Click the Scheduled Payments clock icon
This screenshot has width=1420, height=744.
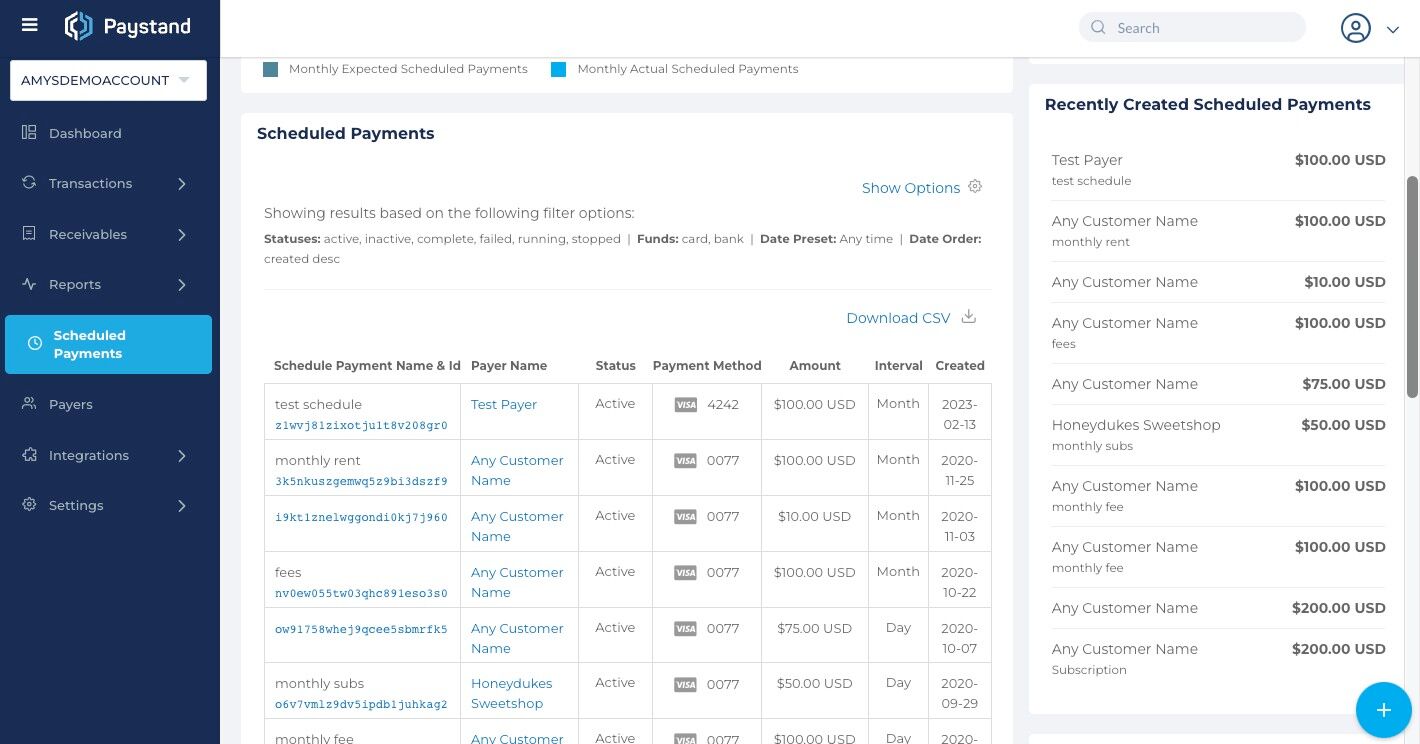click(x=35, y=344)
